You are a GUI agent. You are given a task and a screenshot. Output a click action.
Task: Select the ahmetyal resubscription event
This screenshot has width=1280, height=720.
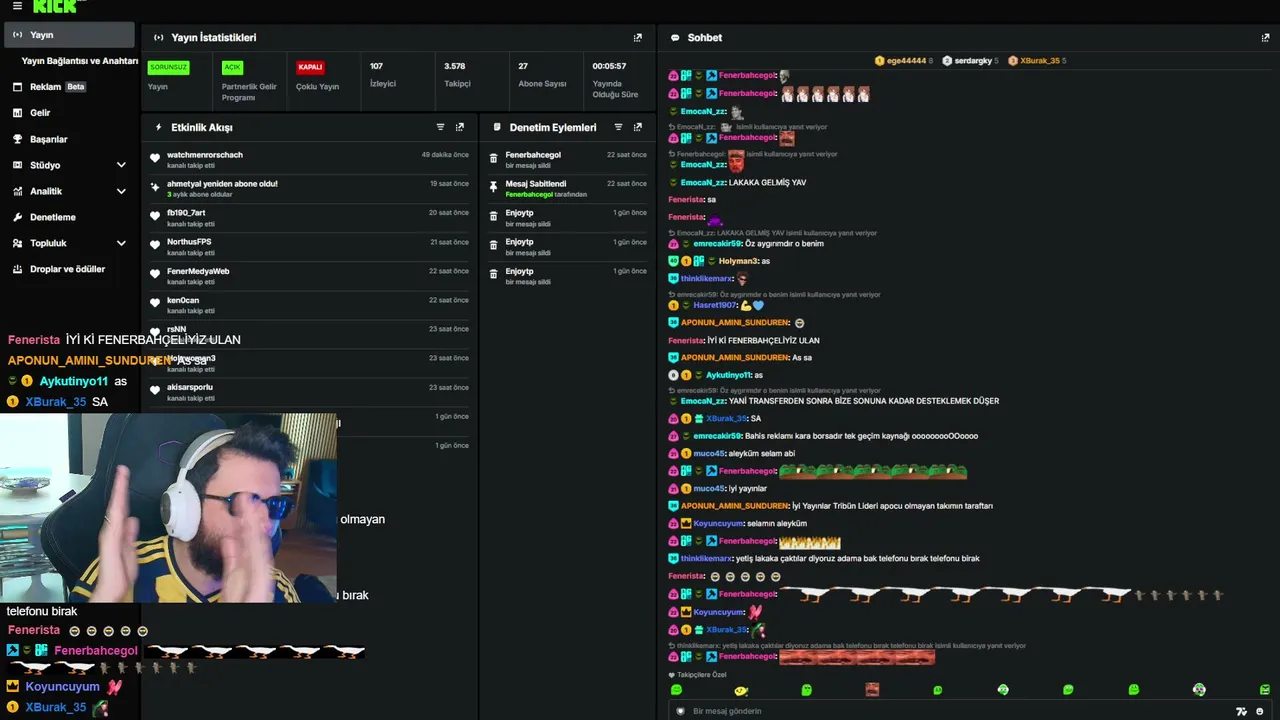pos(309,189)
